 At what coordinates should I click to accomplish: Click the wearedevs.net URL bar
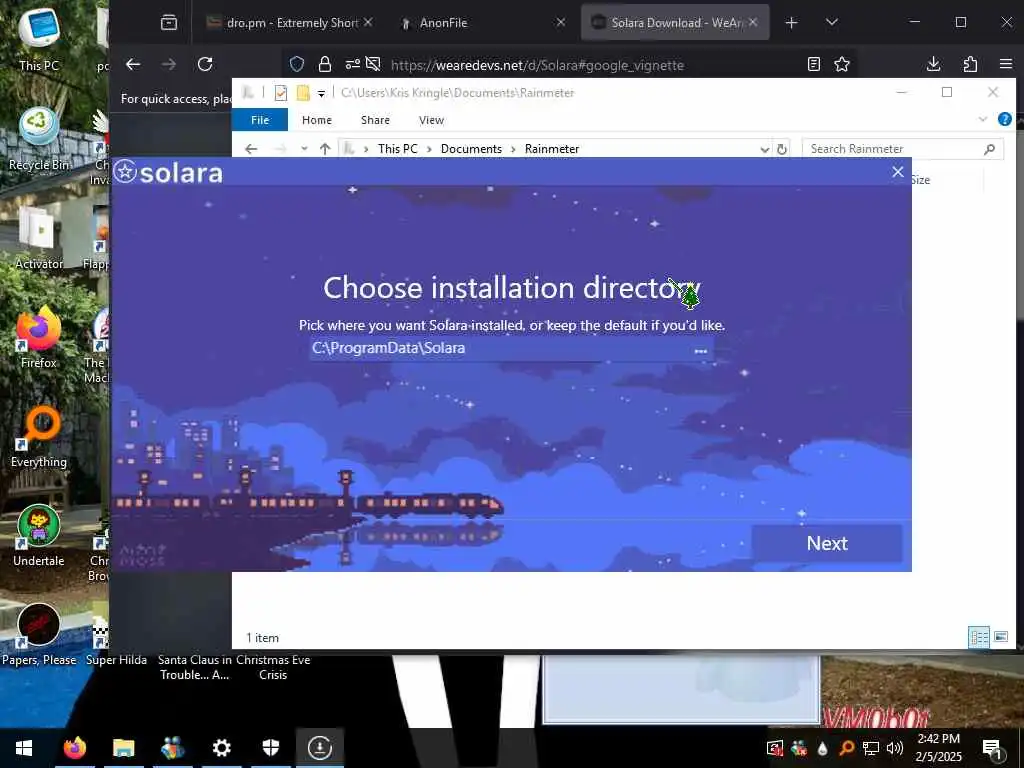537,65
